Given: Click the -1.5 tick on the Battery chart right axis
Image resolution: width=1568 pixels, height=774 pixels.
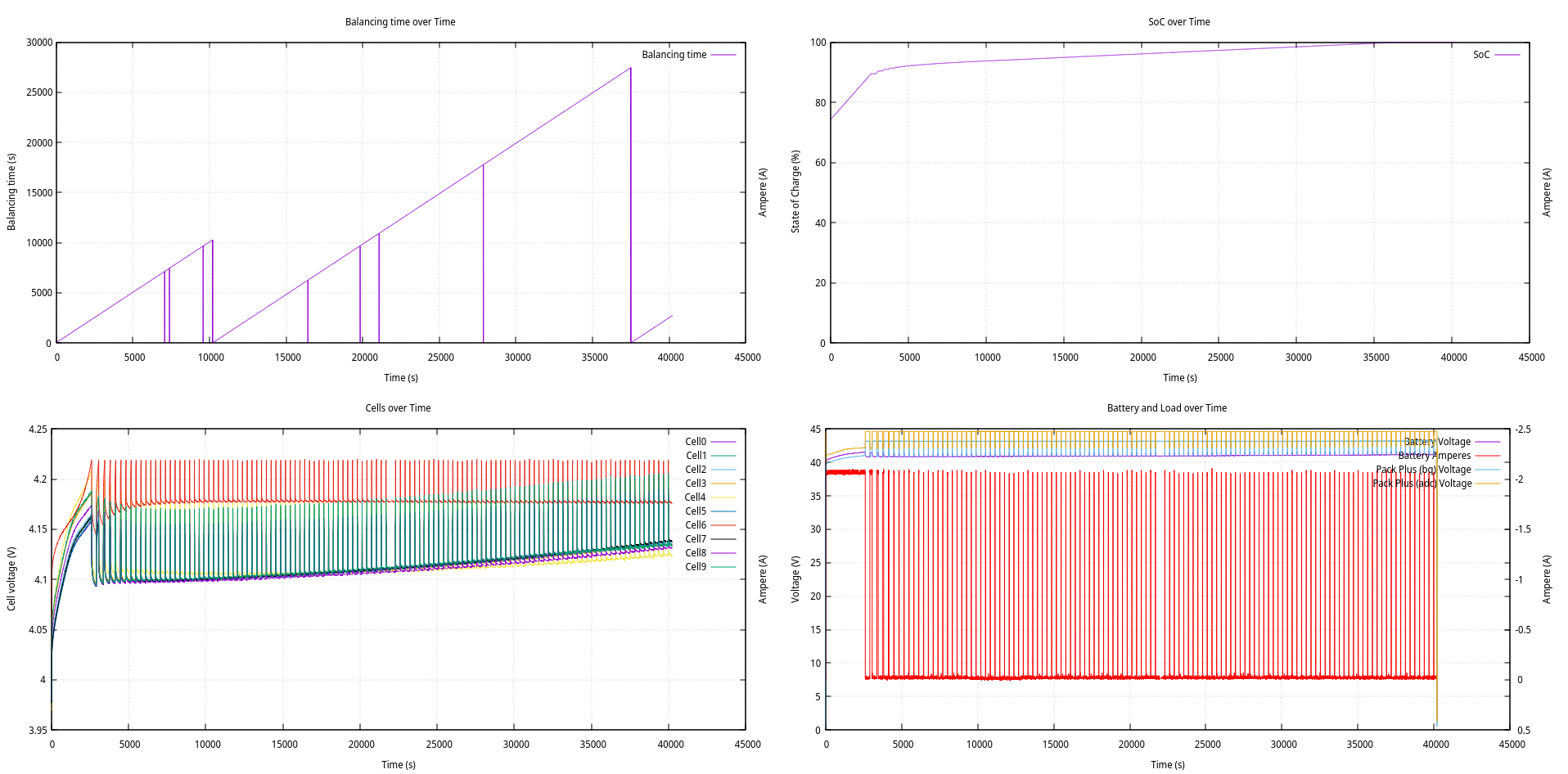Looking at the screenshot, I should coord(1523,529).
